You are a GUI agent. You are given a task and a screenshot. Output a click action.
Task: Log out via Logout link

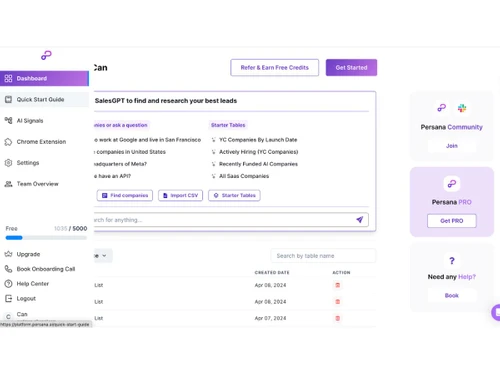pos(26,298)
